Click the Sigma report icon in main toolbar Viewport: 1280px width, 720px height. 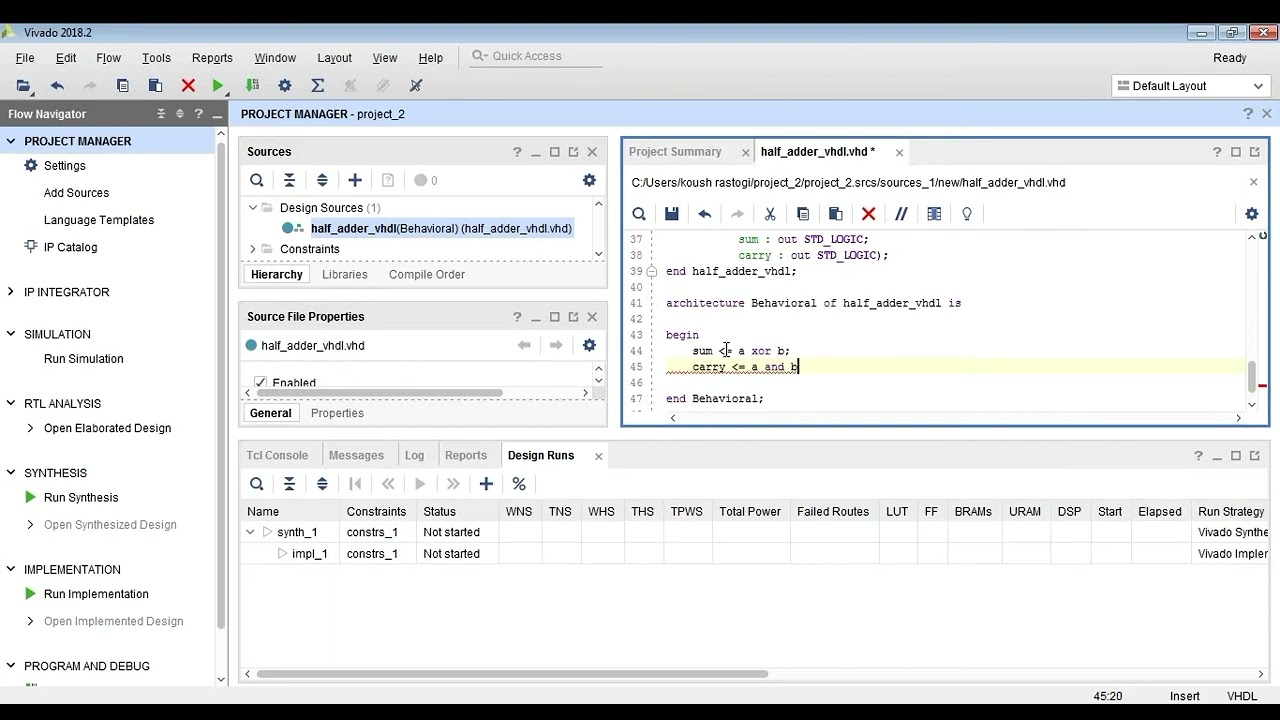(318, 86)
